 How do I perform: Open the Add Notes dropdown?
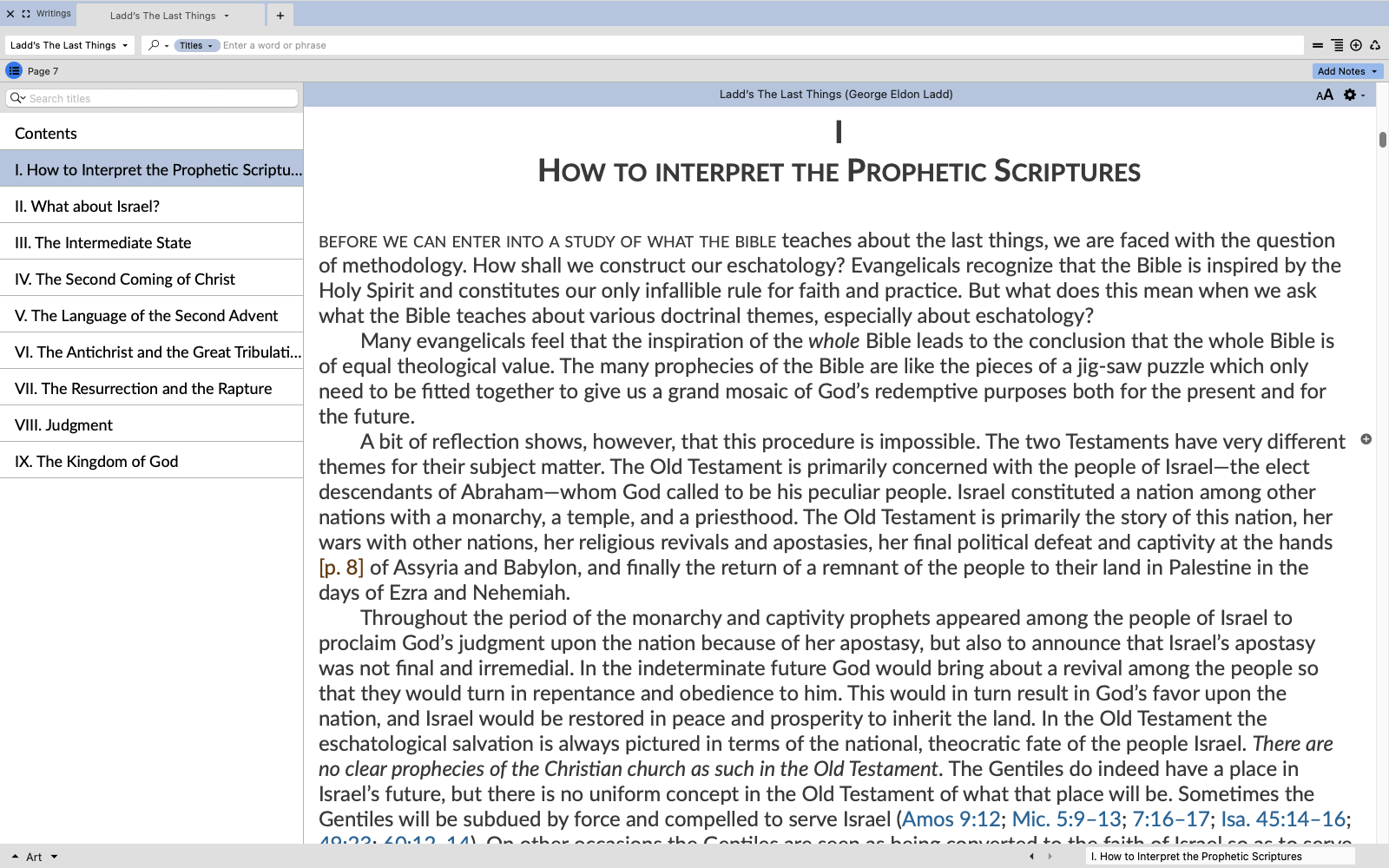1346,71
